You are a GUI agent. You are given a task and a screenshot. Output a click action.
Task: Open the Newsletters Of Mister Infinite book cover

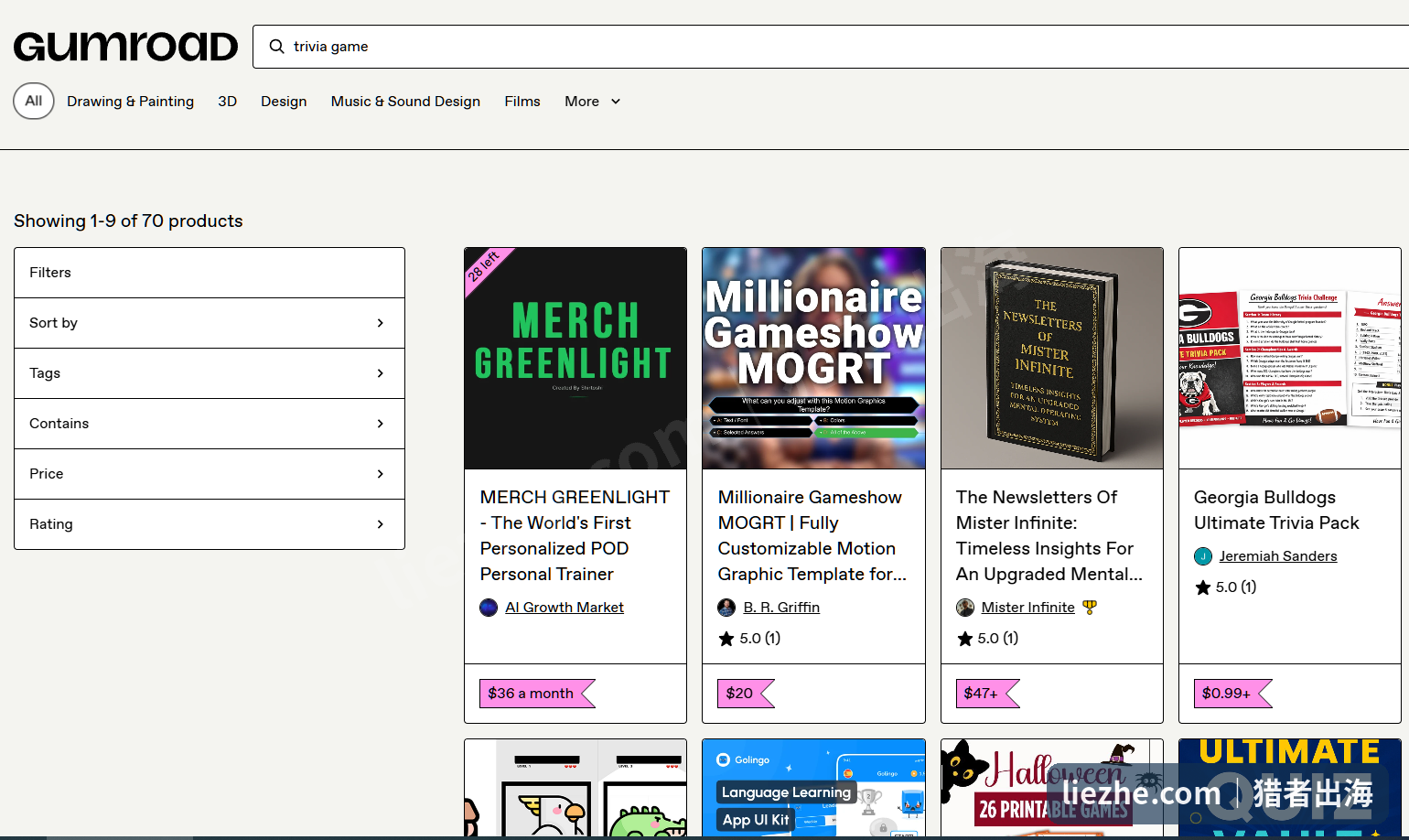1052,359
